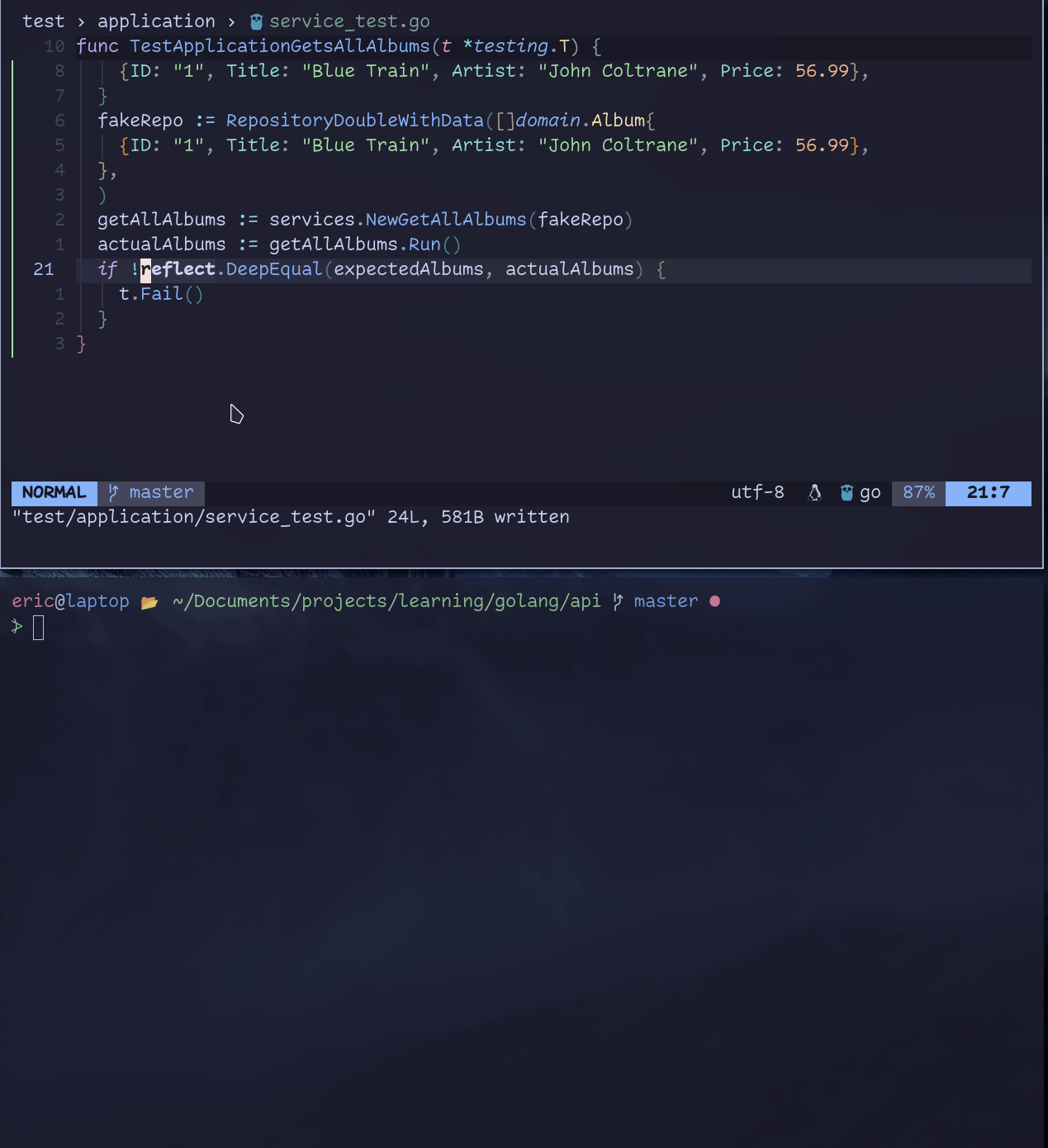Click the Go gopher icon in breadcrumb
The width and height of the screenshot is (1048, 1148).
pos(257,21)
